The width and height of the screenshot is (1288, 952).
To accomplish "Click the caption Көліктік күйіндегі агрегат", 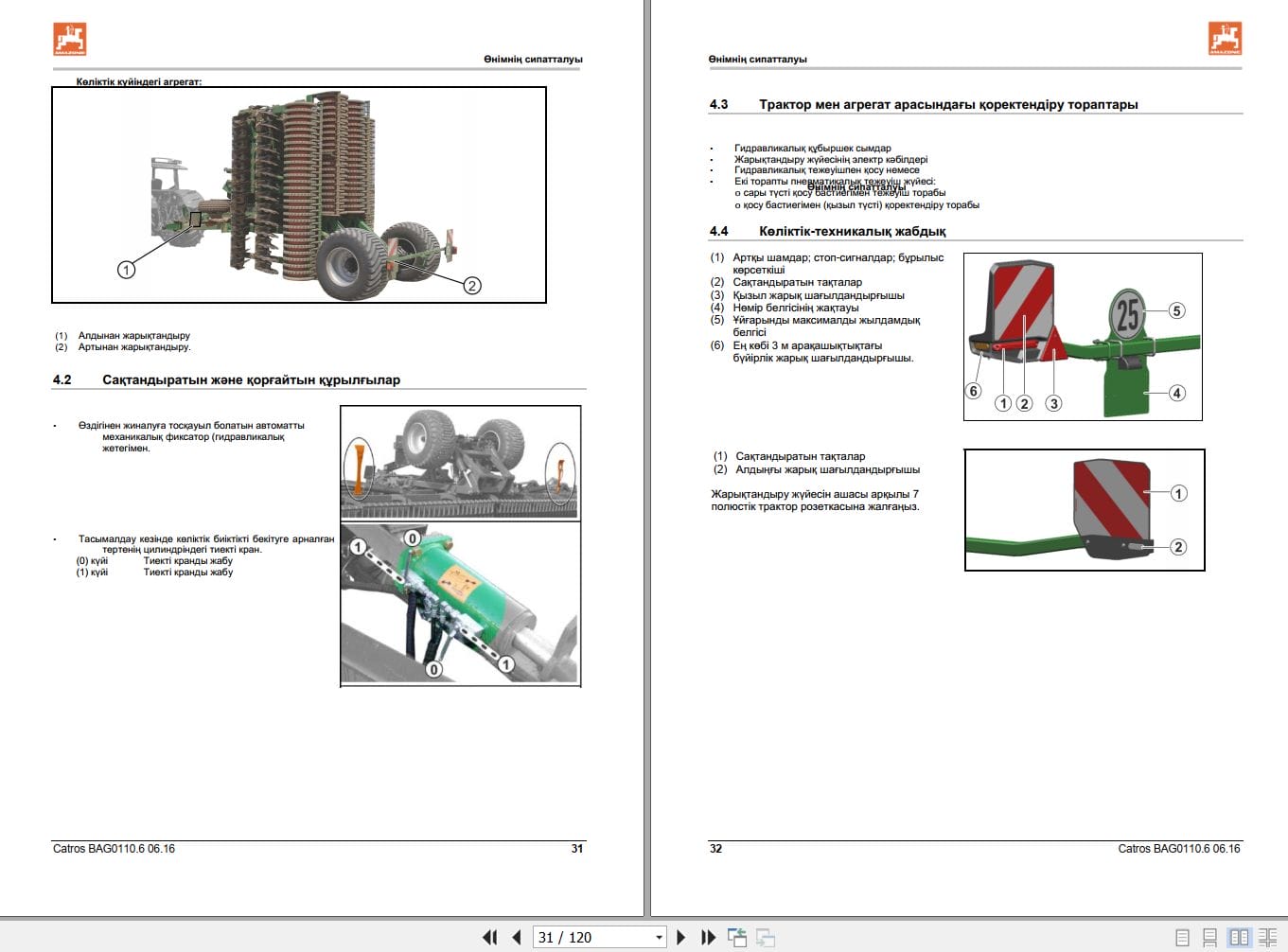I will tap(138, 81).
